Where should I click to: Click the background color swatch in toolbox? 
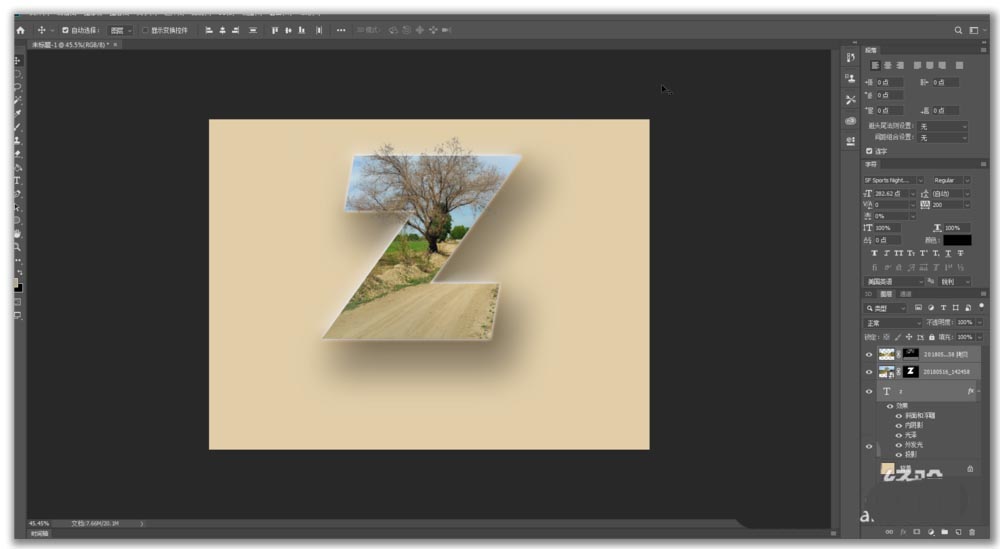pyautogui.click(x=20, y=288)
